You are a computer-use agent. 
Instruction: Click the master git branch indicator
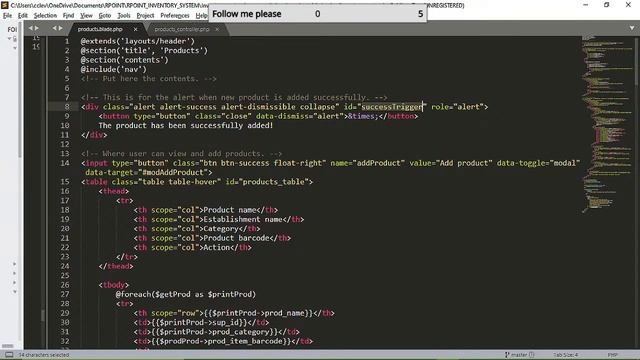[519, 355]
